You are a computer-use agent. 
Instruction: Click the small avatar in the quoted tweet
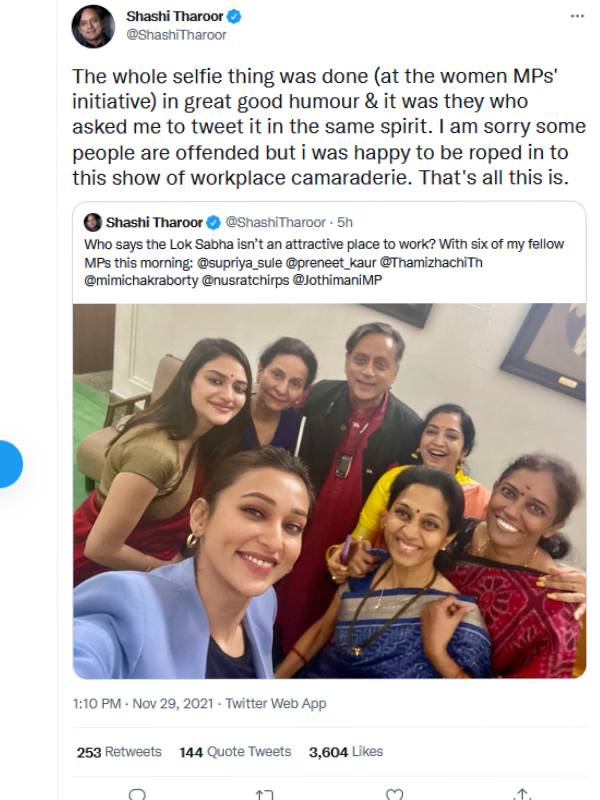pyautogui.click(x=93, y=222)
